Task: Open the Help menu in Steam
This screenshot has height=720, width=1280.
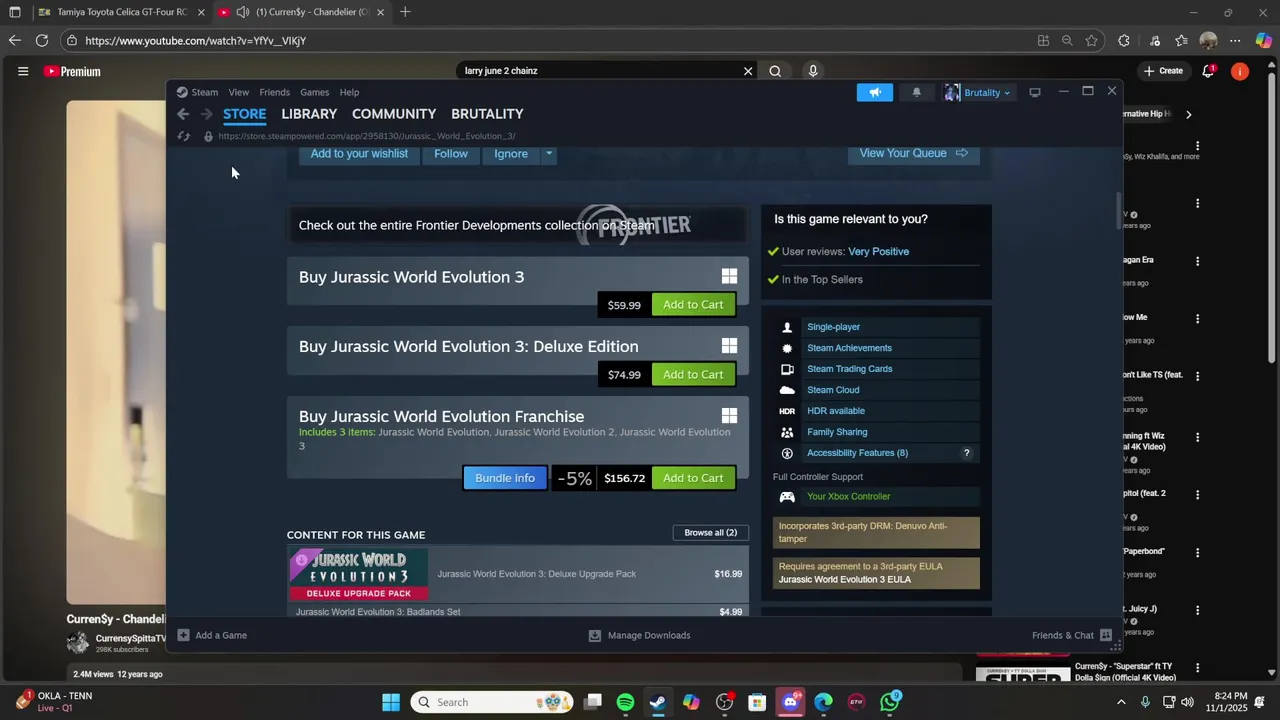Action: tap(349, 92)
